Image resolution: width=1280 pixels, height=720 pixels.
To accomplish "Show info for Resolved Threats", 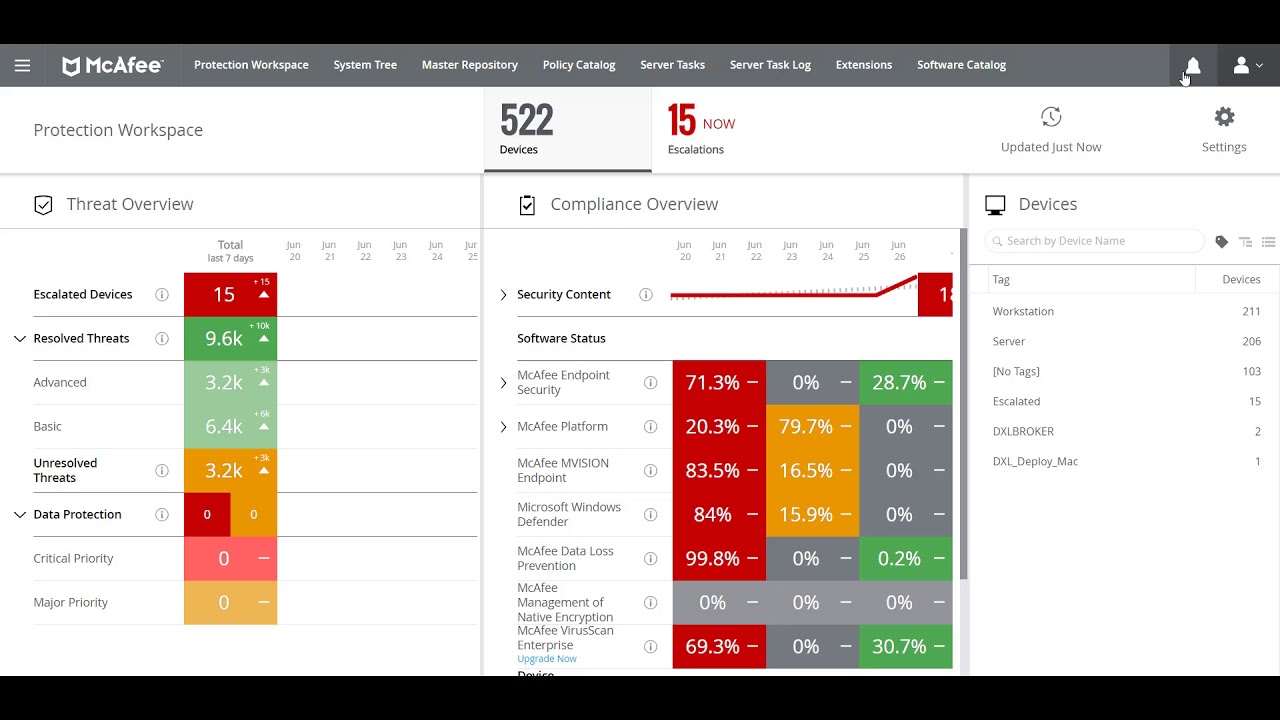I will (x=161, y=339).
